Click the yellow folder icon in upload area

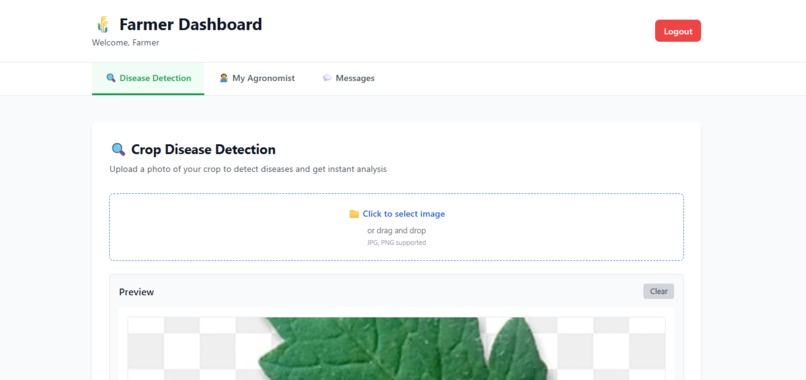pyautogui.click(x=354, y=214)
